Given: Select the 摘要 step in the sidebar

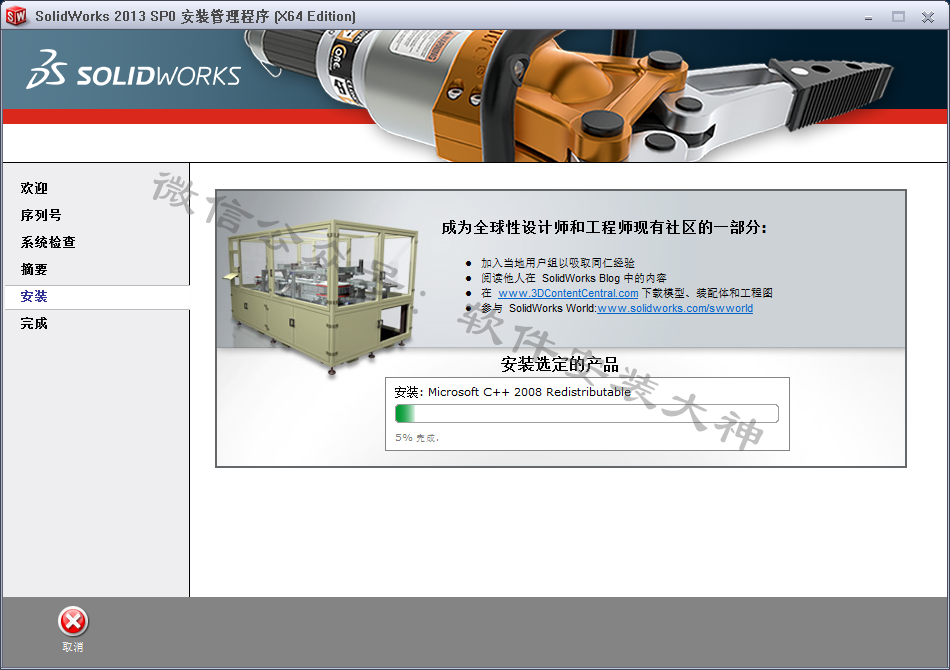Looking at the screenshot, I should [34, 269].
